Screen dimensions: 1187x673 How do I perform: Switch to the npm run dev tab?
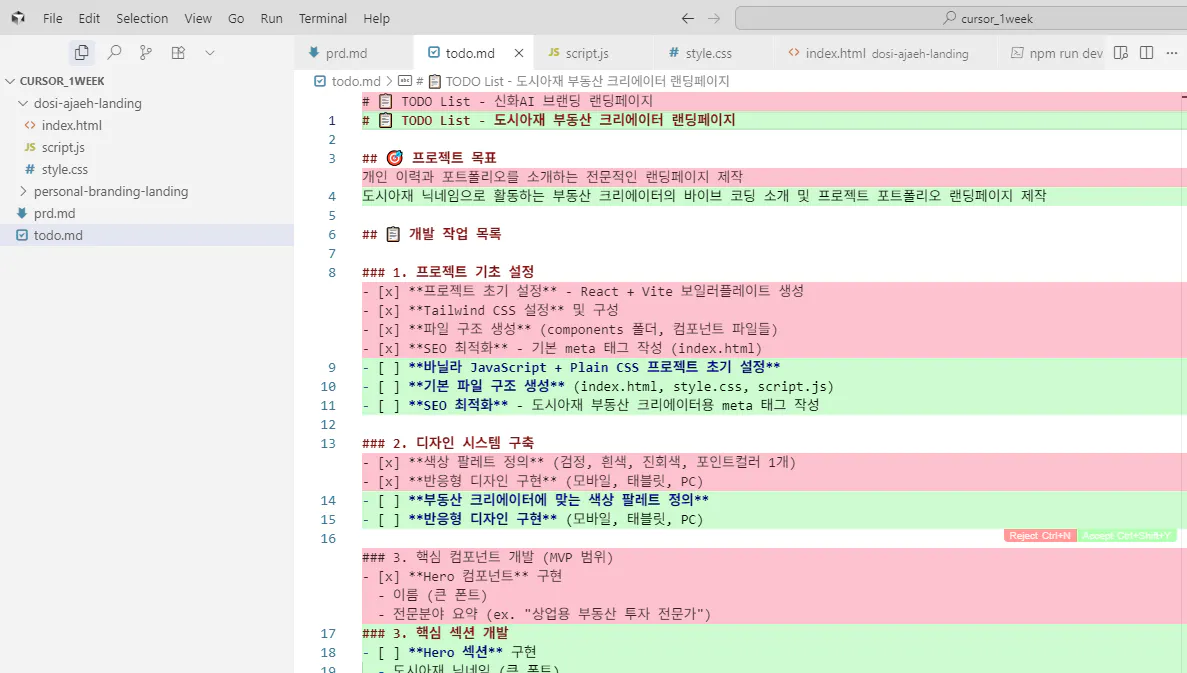coord(1057,53)
